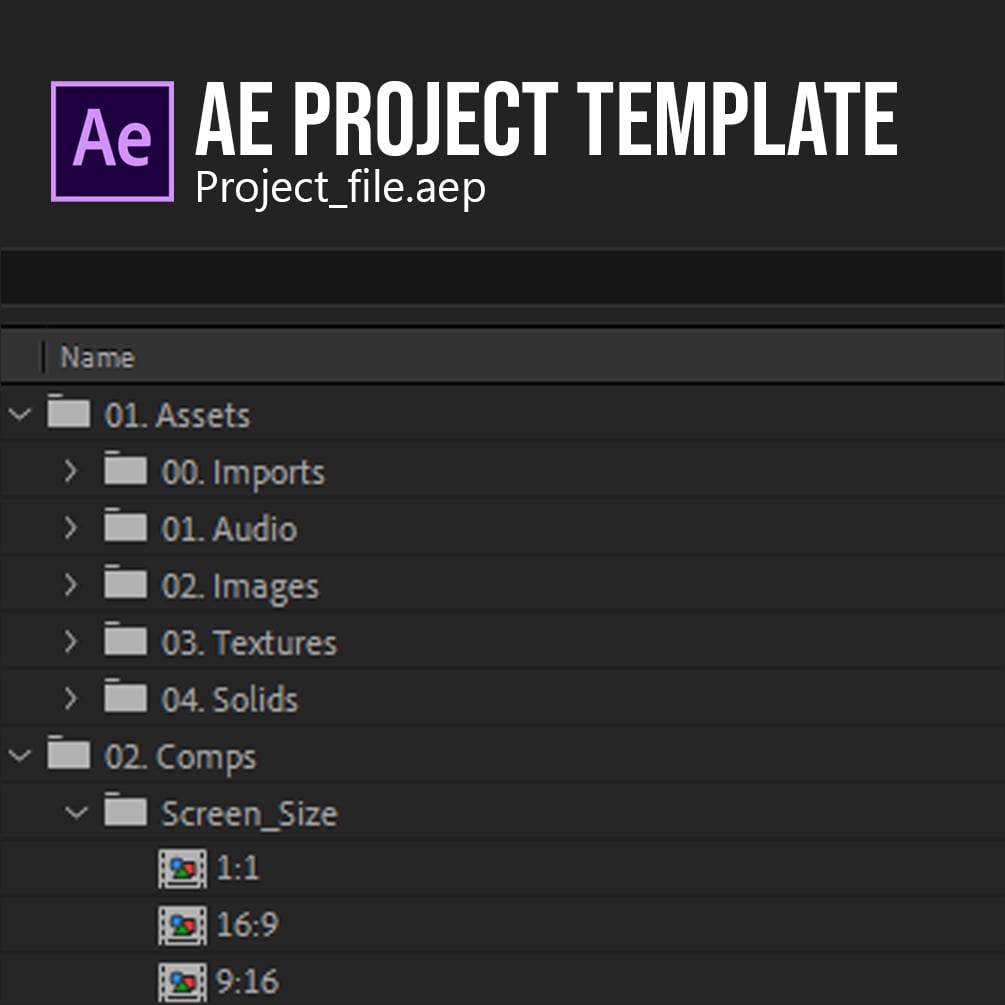This screenshot has height=1005, width=1005.
Task: Expand the 04. Solids folder
Action: pos(71,699)
